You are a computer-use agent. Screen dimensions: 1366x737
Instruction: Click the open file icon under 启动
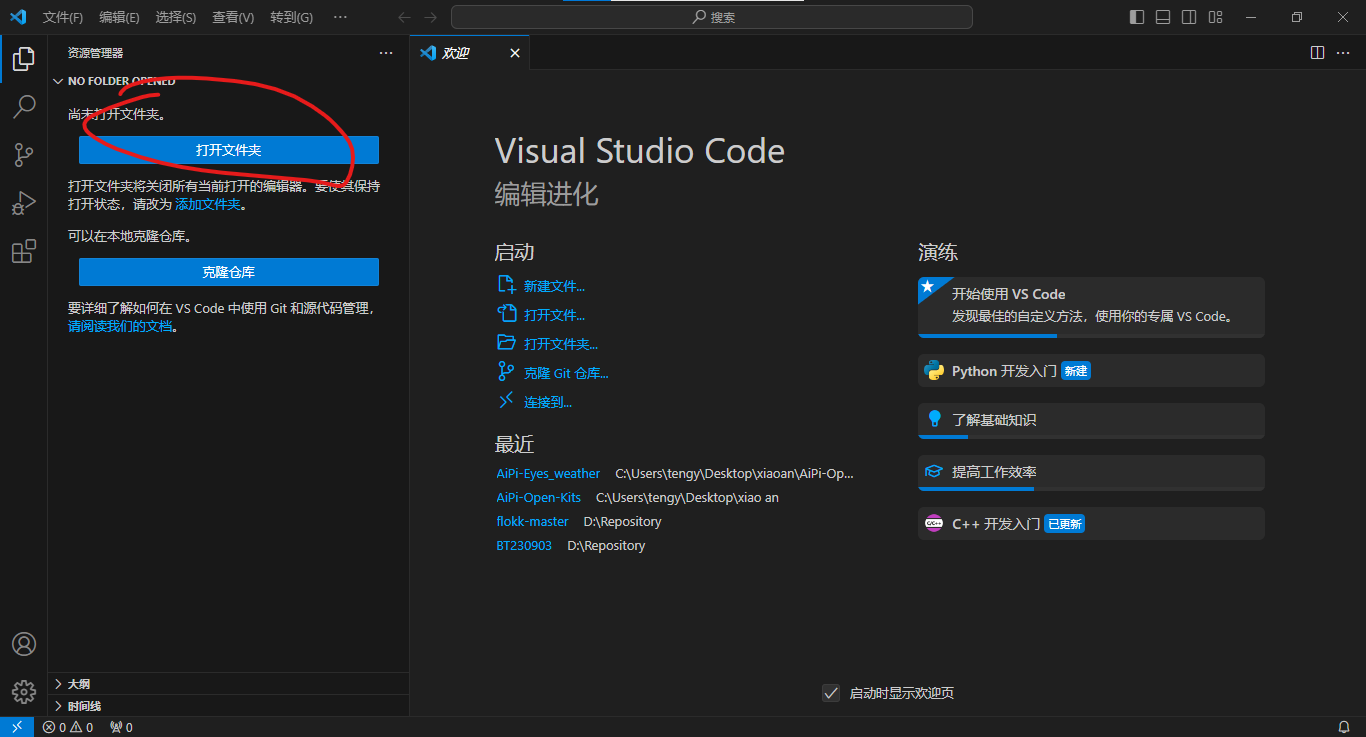point(506,314)
